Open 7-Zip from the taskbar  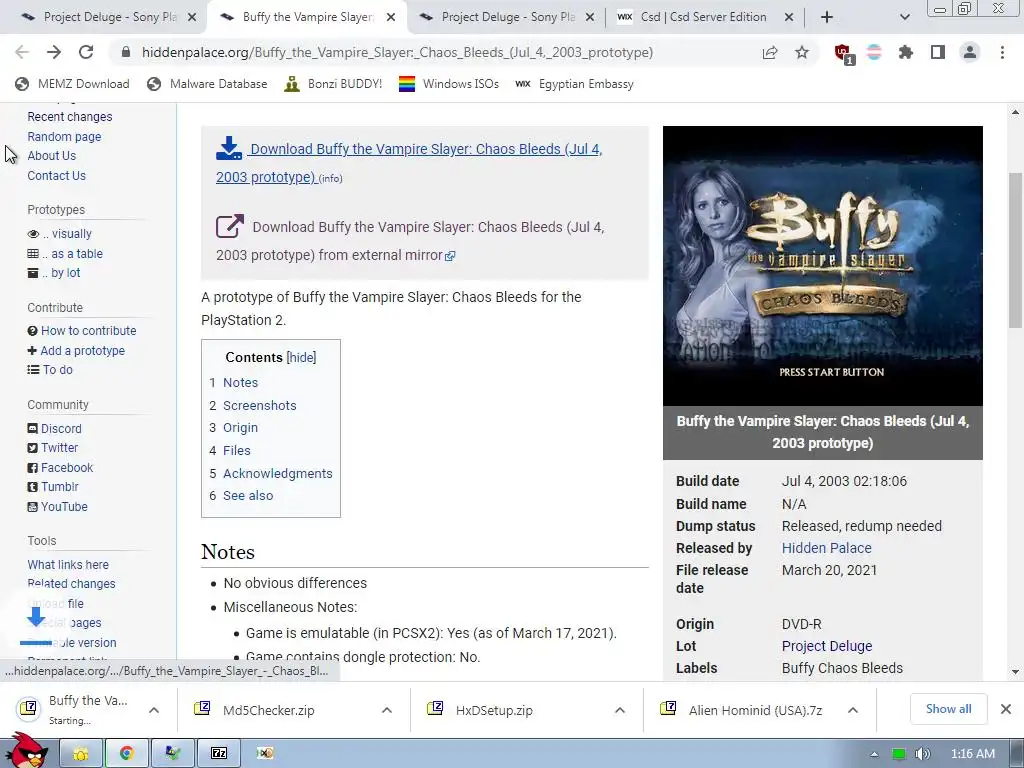coord(219,753)
